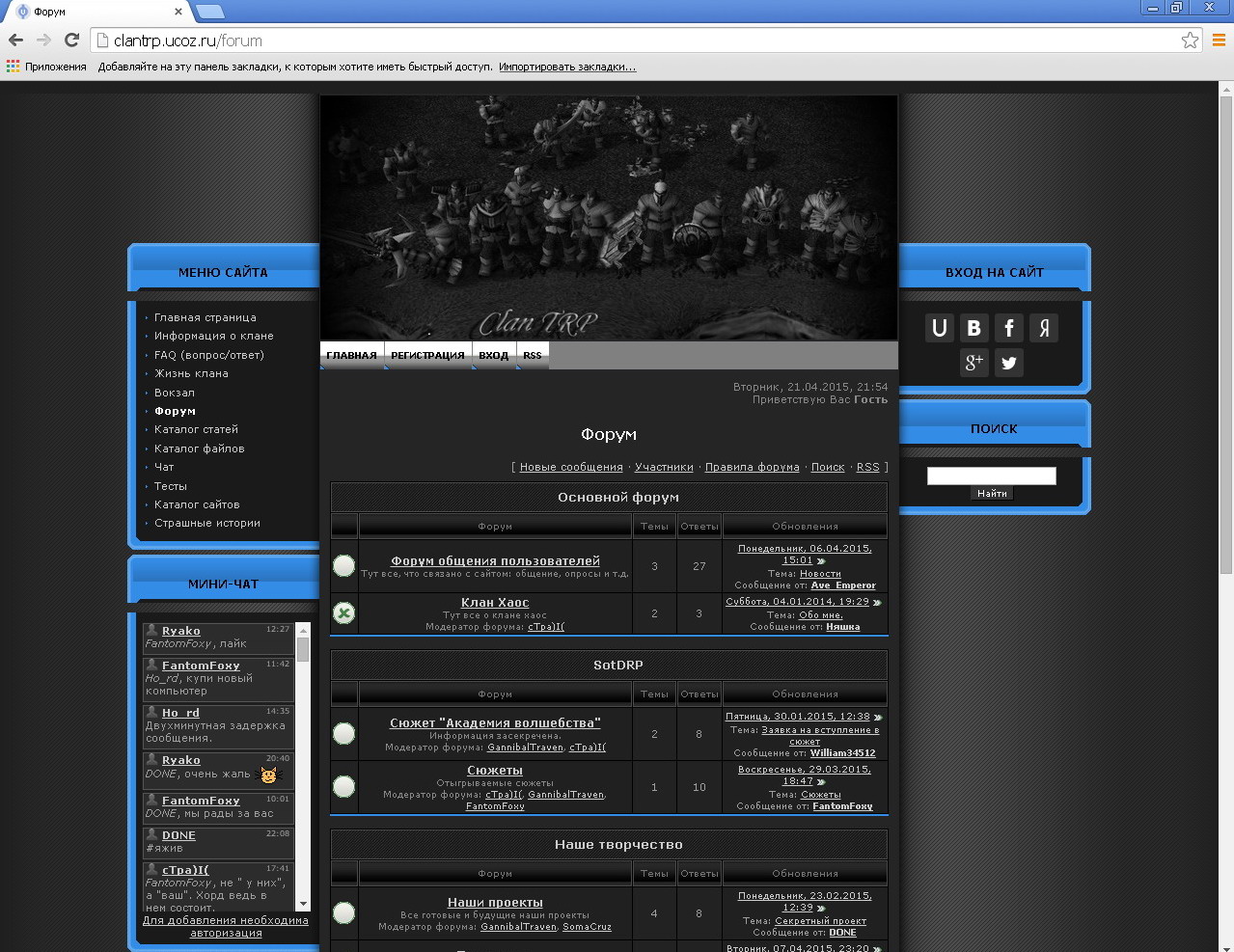
Task: Open the Форум общения пользователей forum link
Action: (x=495, y=560)
